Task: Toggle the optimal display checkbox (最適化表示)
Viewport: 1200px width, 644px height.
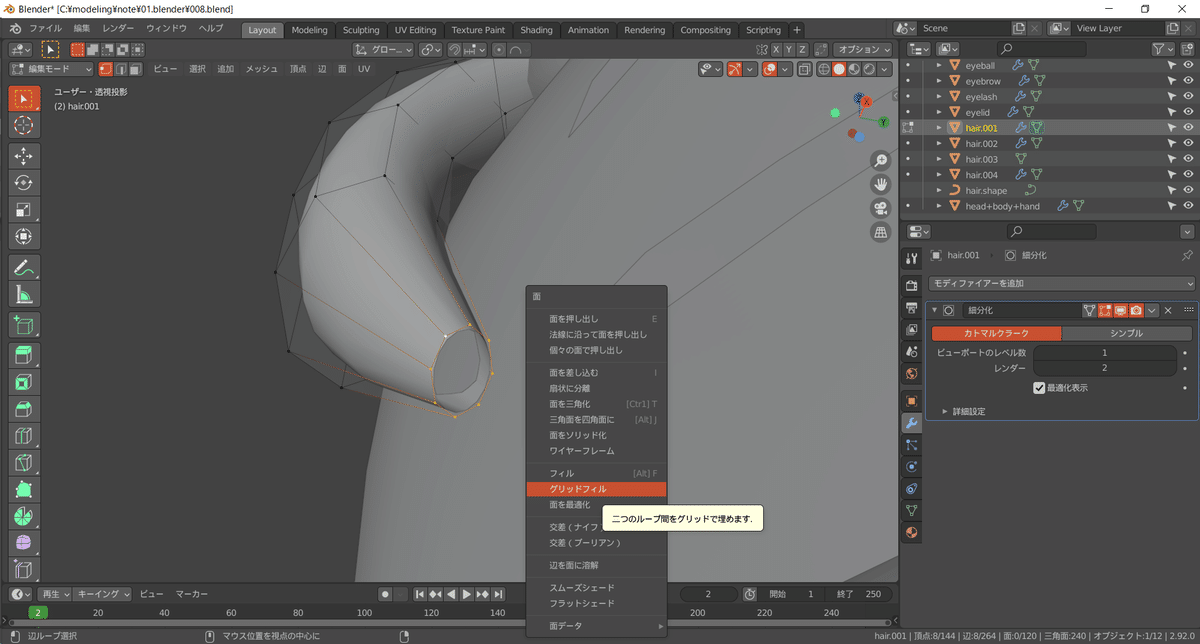Action: 1039,388
